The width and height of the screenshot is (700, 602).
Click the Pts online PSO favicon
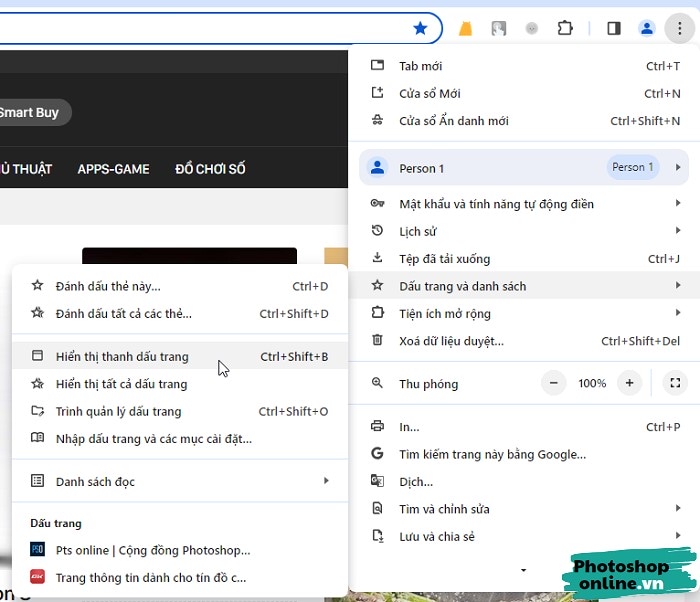coord(38,549)
